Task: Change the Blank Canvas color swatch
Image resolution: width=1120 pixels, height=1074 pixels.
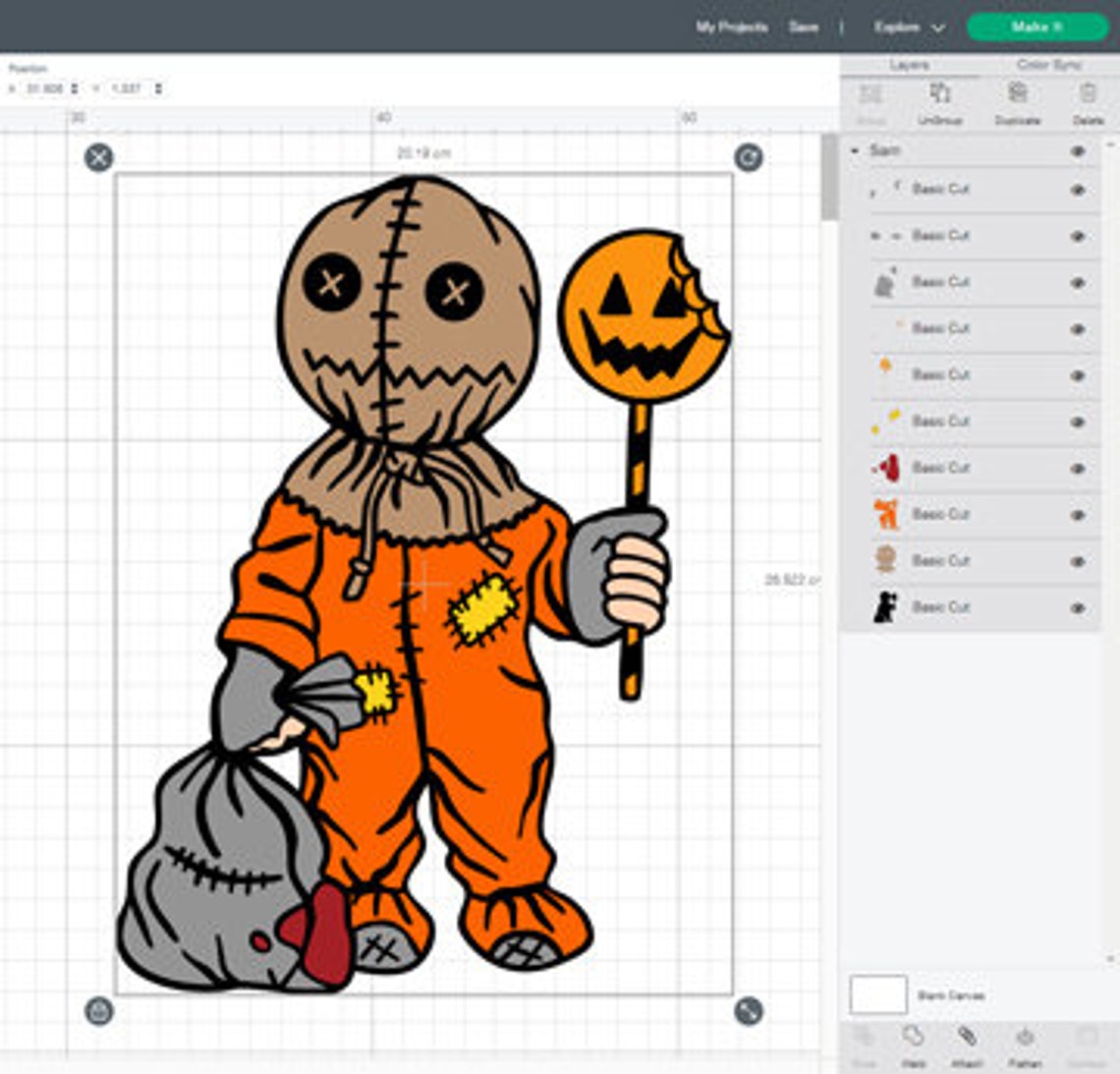Action: (x=879, y=995)
